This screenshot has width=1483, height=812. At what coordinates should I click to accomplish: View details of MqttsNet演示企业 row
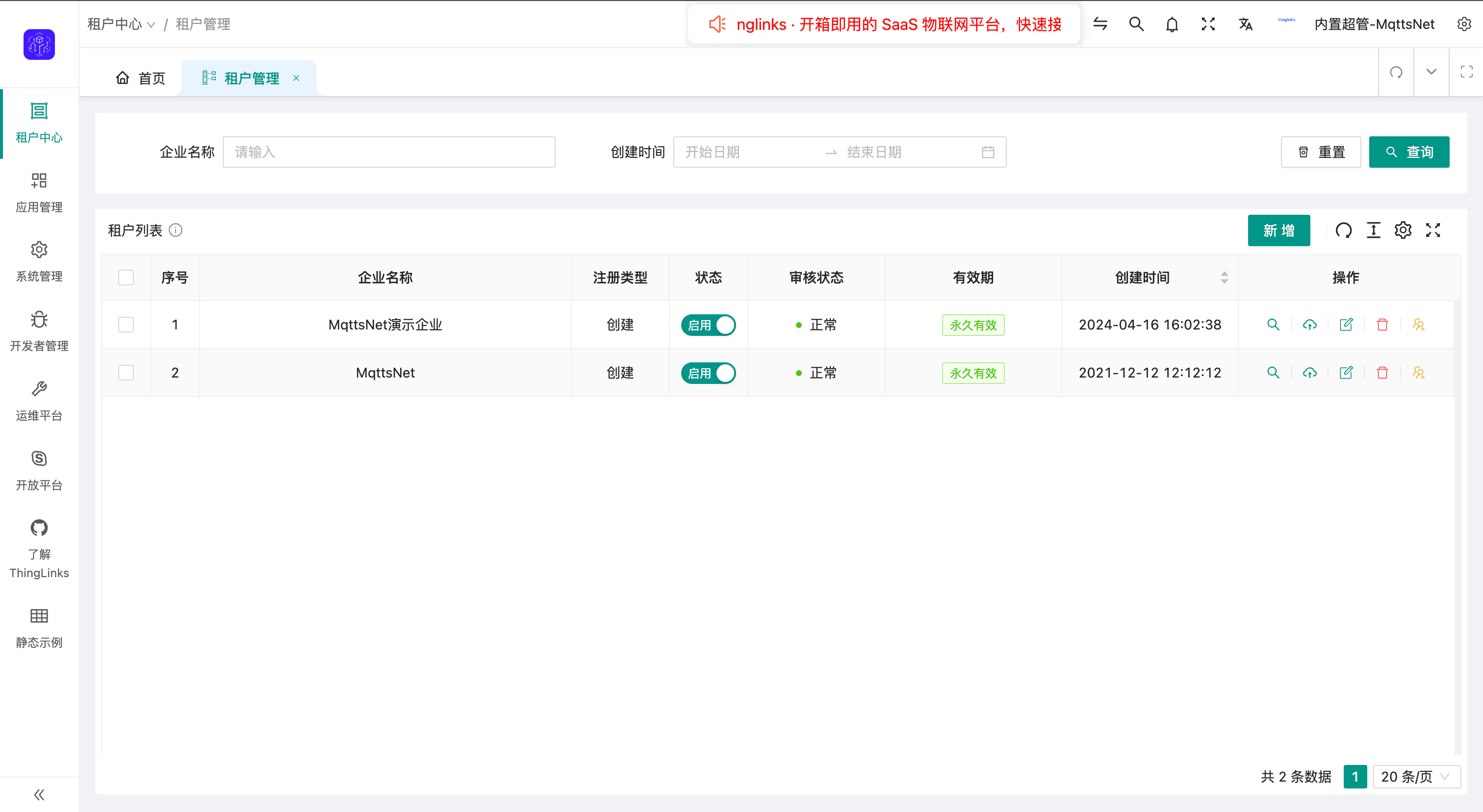[1273, 325]
